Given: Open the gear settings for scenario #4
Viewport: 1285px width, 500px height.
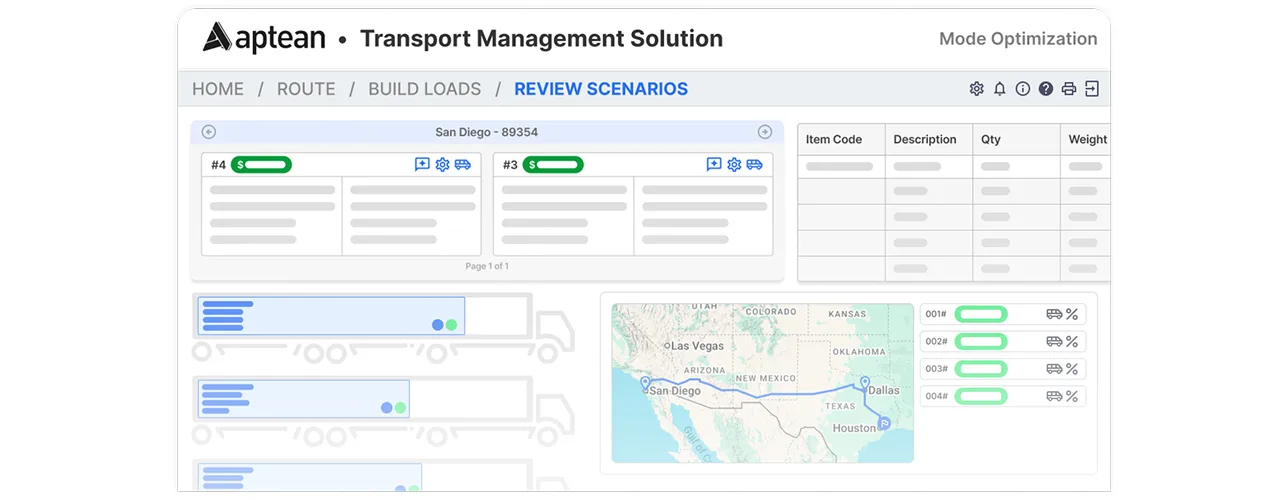Looking at the screenshot, I should coord(442,164).
